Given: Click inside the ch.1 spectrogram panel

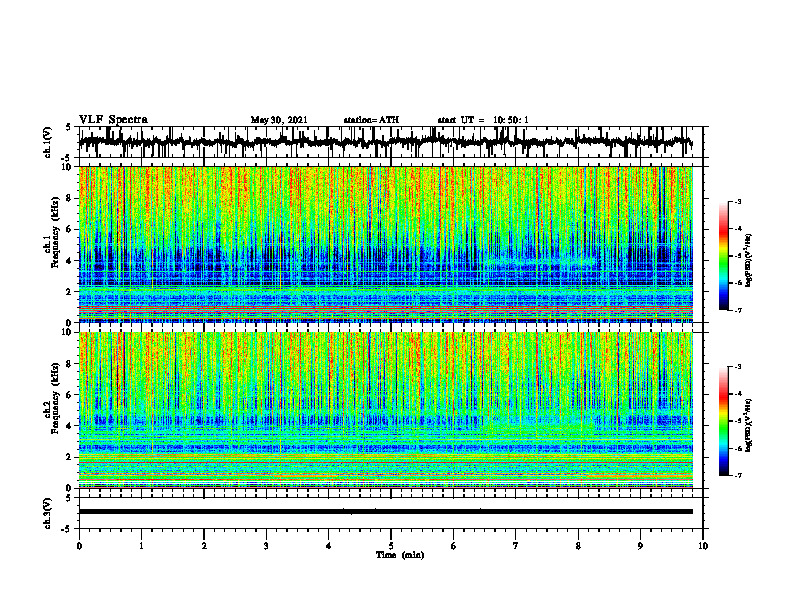Looking at the screenshot, I should point(386,244).
